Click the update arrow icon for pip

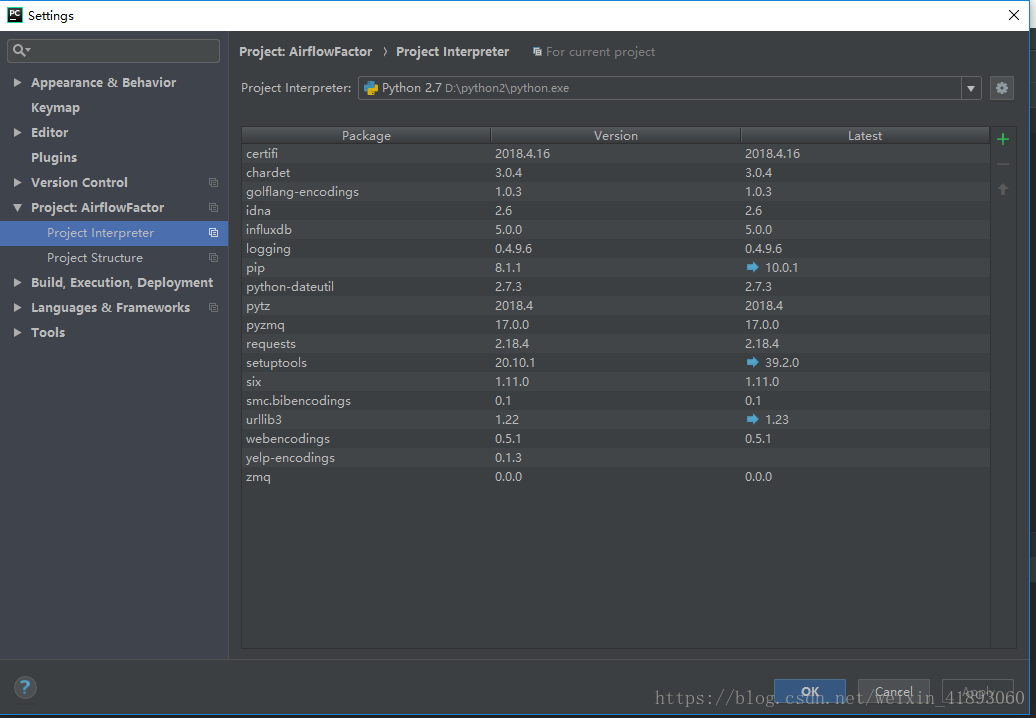(x=752, y=268)
